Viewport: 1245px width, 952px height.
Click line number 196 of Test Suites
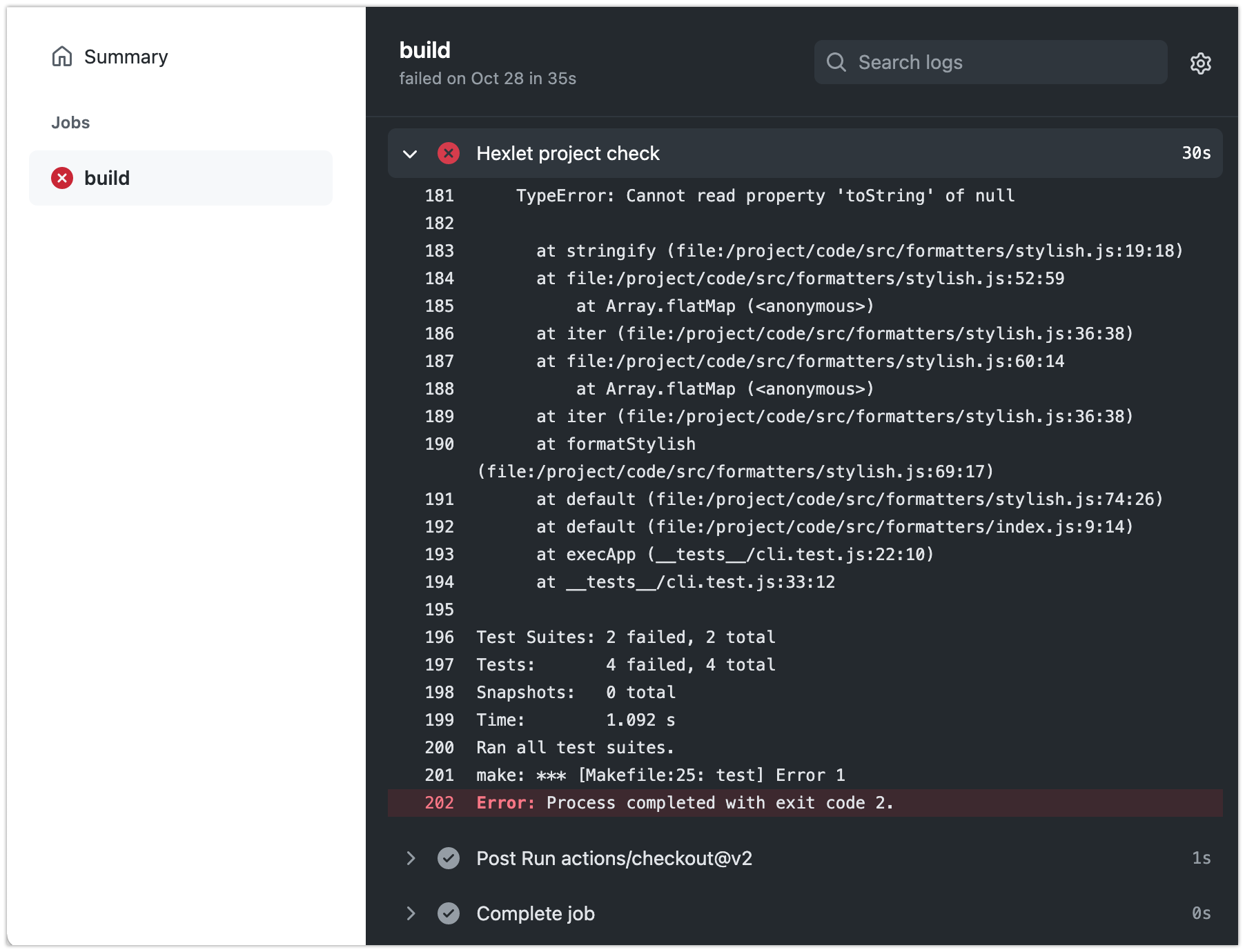[439, 637]
